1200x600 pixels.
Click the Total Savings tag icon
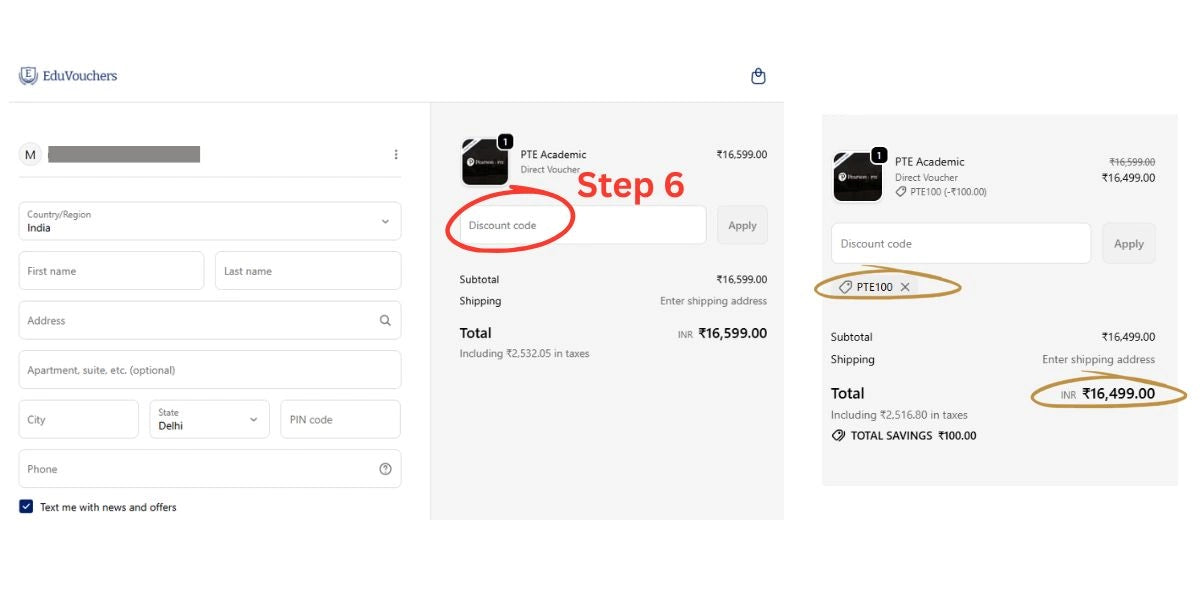click(x=838, y=436)
